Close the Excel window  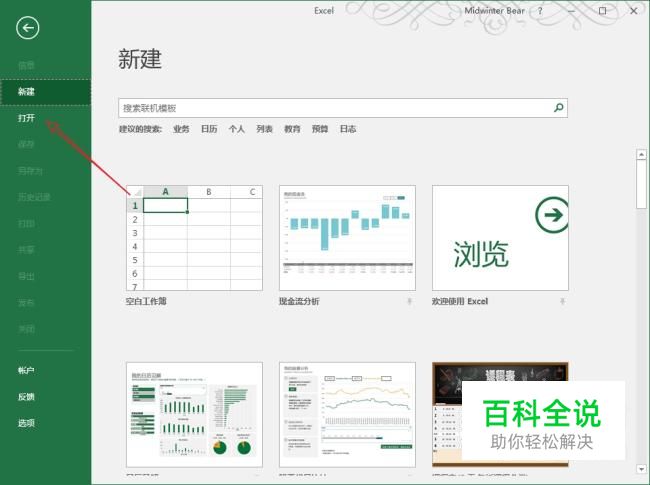633,11
